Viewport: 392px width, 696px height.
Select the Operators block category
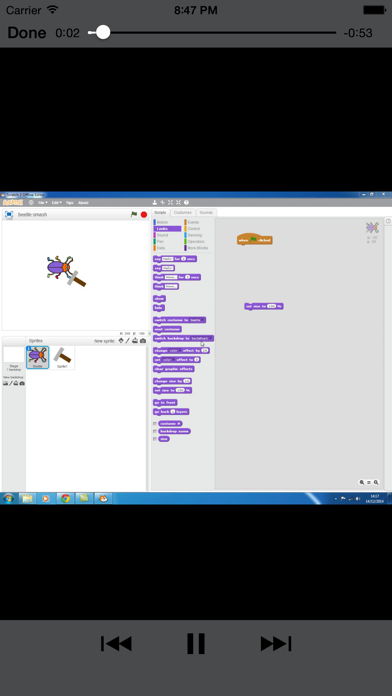pos(196,241)
